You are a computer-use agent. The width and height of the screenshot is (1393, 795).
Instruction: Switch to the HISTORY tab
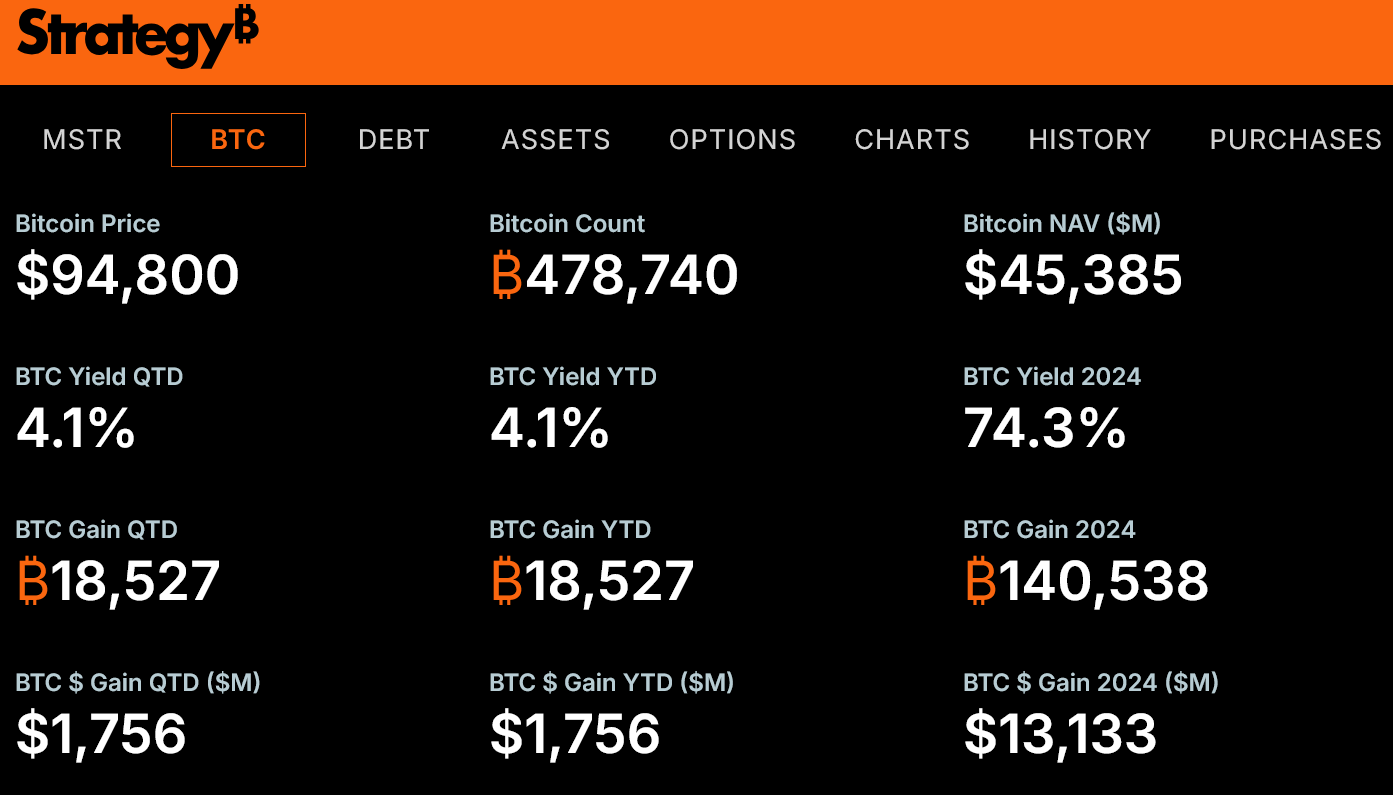coord(1090,139)
